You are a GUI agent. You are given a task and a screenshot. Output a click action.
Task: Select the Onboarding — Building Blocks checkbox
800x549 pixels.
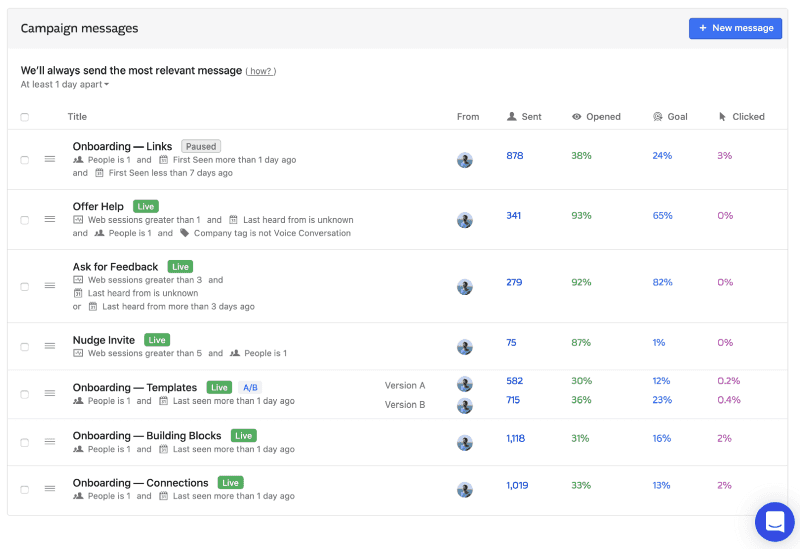(x=25, y=442)
